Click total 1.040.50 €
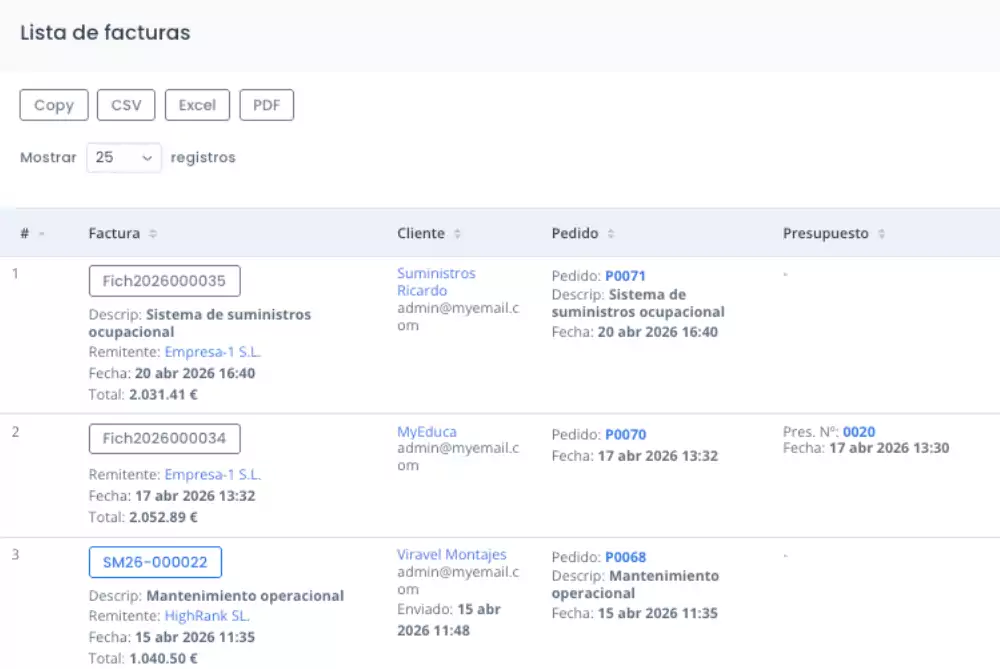The height and width of the screenshot is (669, 1000). [163, 659]
